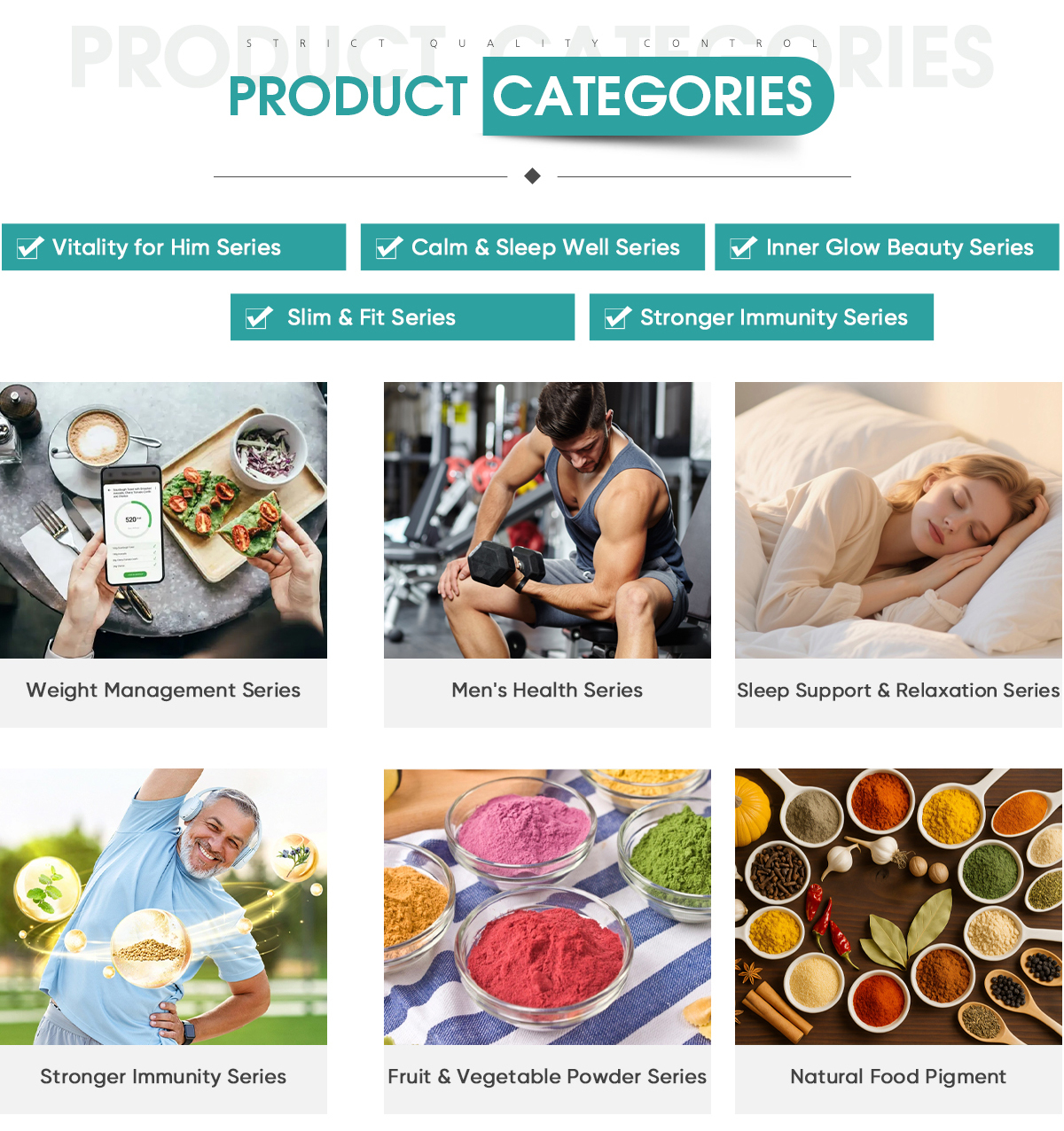Open Sleep Support & Relaxation Series caption
The width and height of the screenshot is (1064, 1131).
tap(898, 690)
